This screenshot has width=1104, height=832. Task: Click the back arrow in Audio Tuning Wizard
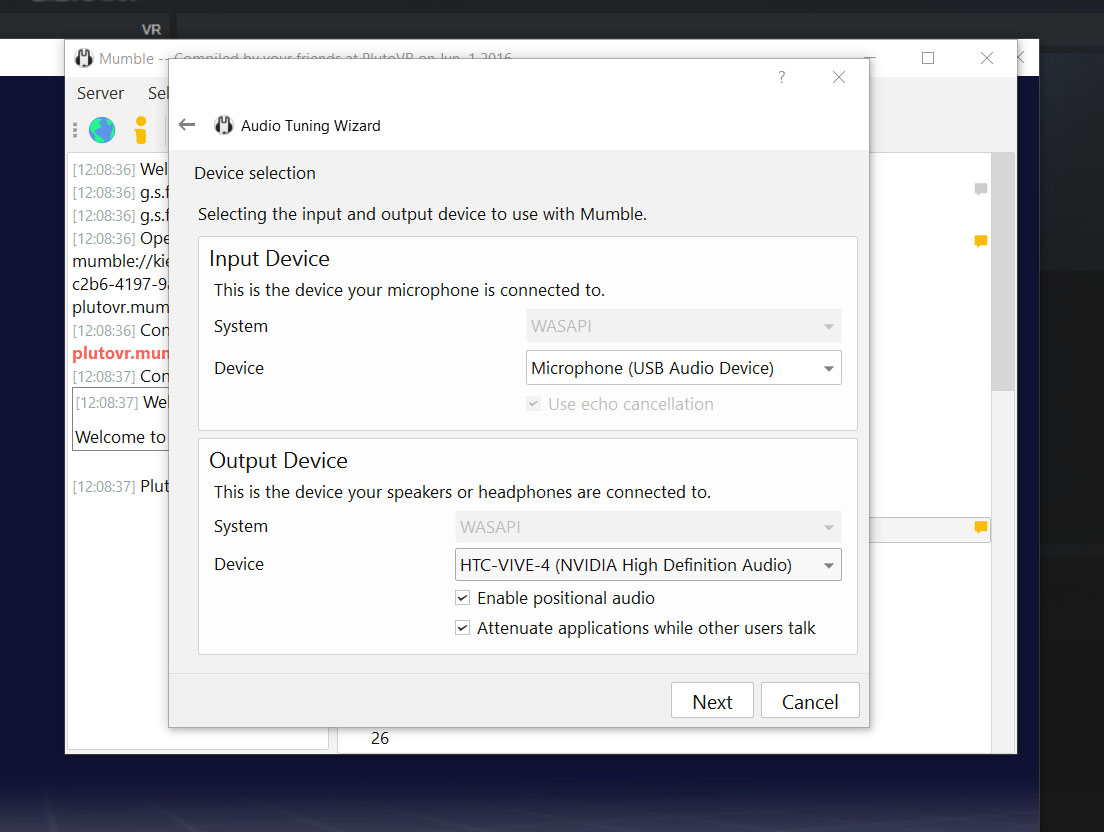[x=187, y=125]
